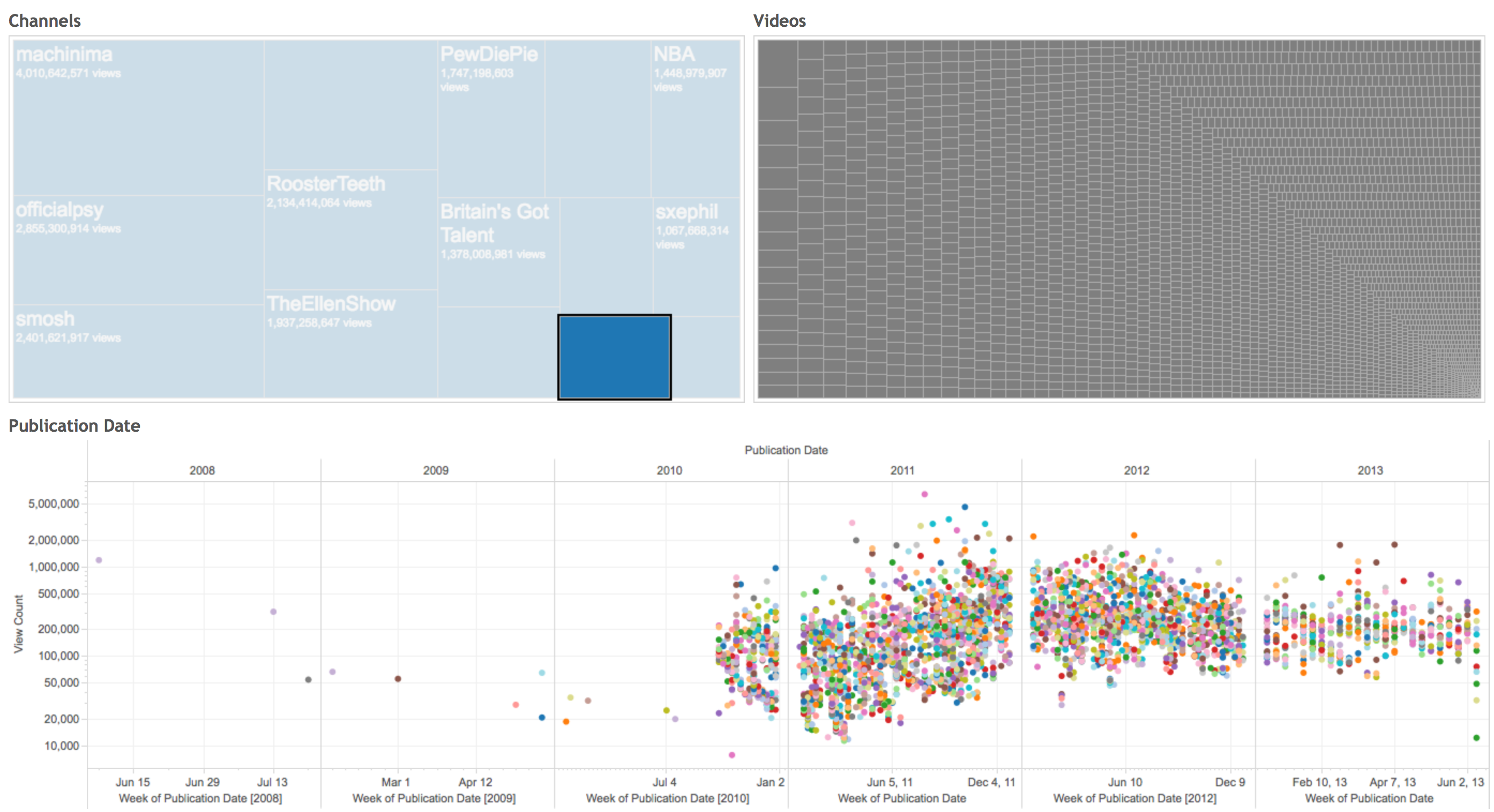The image size is (1494, 812).
Task: Click the View Count axis title
Action: [19, 623]
